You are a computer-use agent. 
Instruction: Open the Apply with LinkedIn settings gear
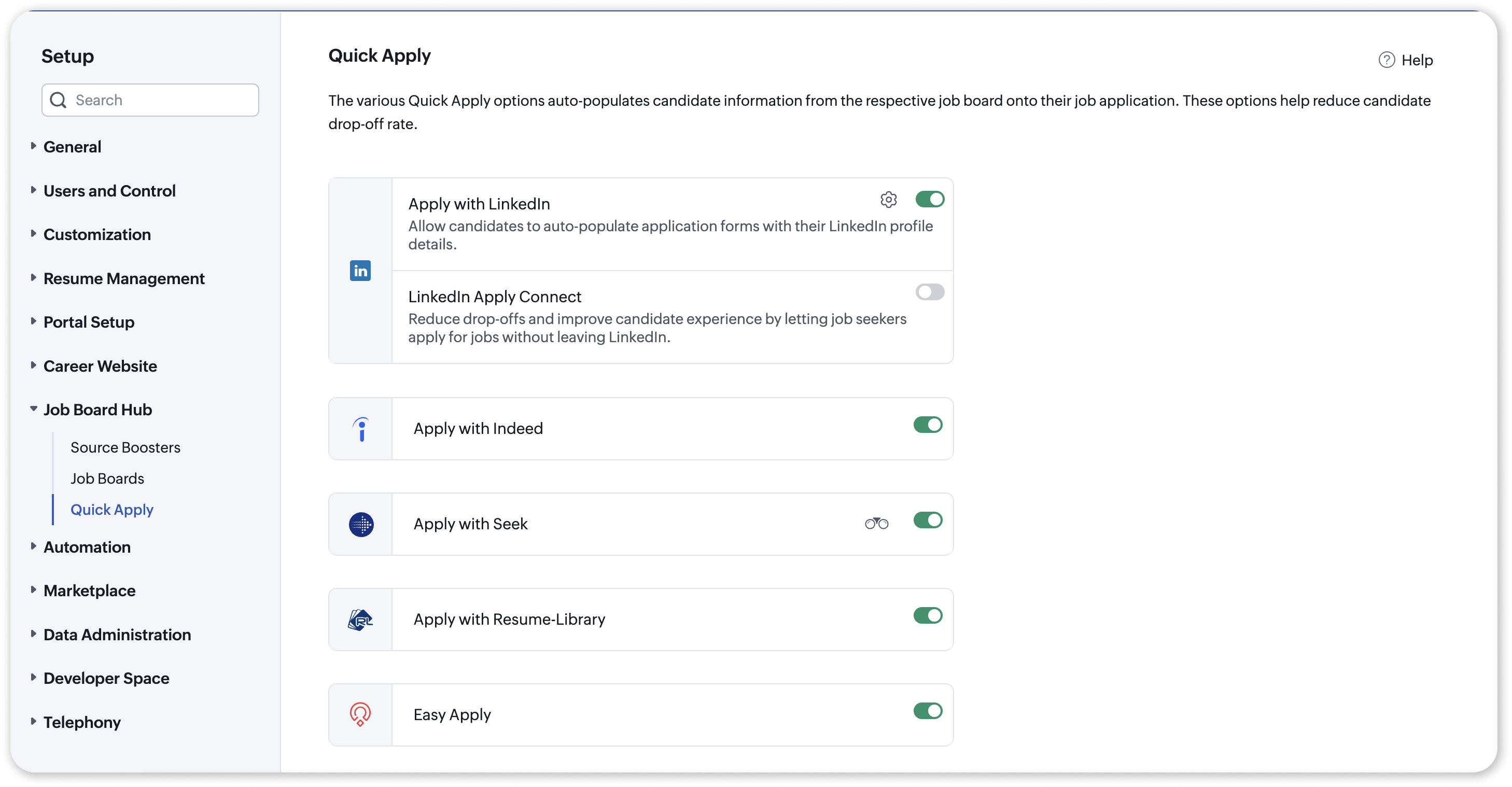coord(888,200)
